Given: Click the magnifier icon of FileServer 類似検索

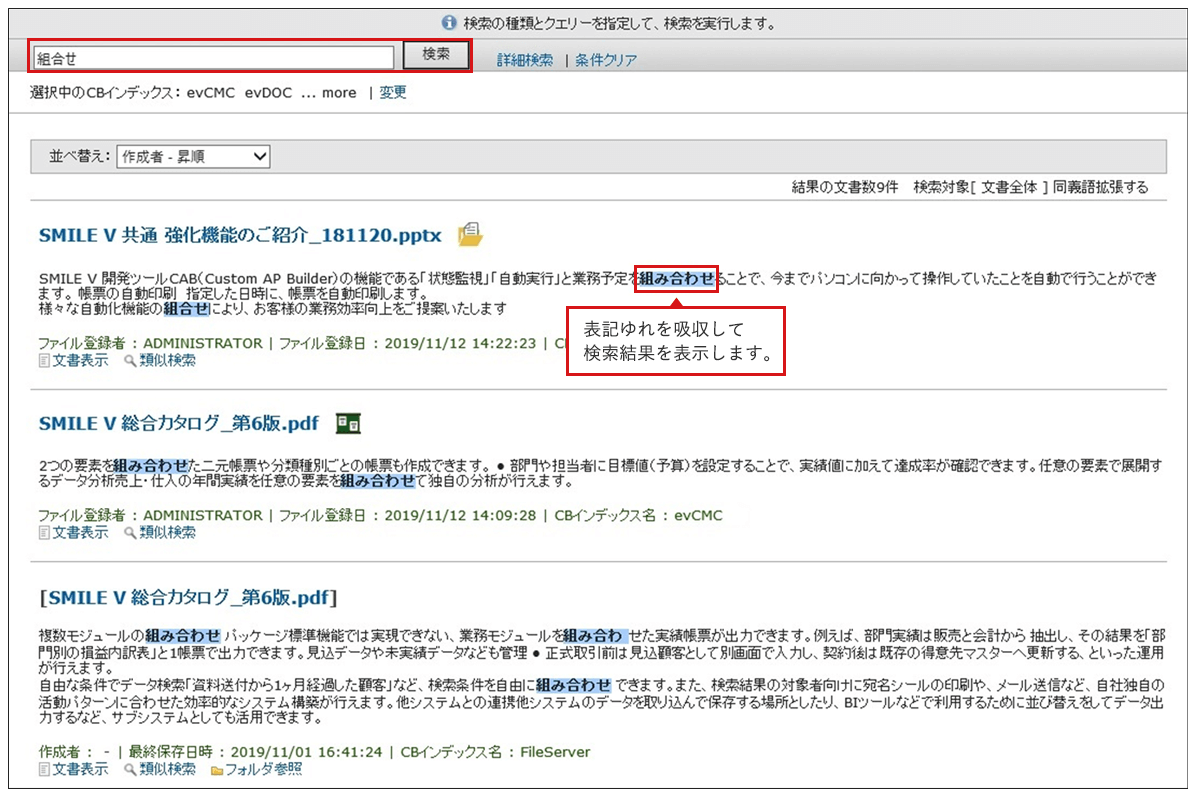Looking at the screenshot, I should coord(130,769).
